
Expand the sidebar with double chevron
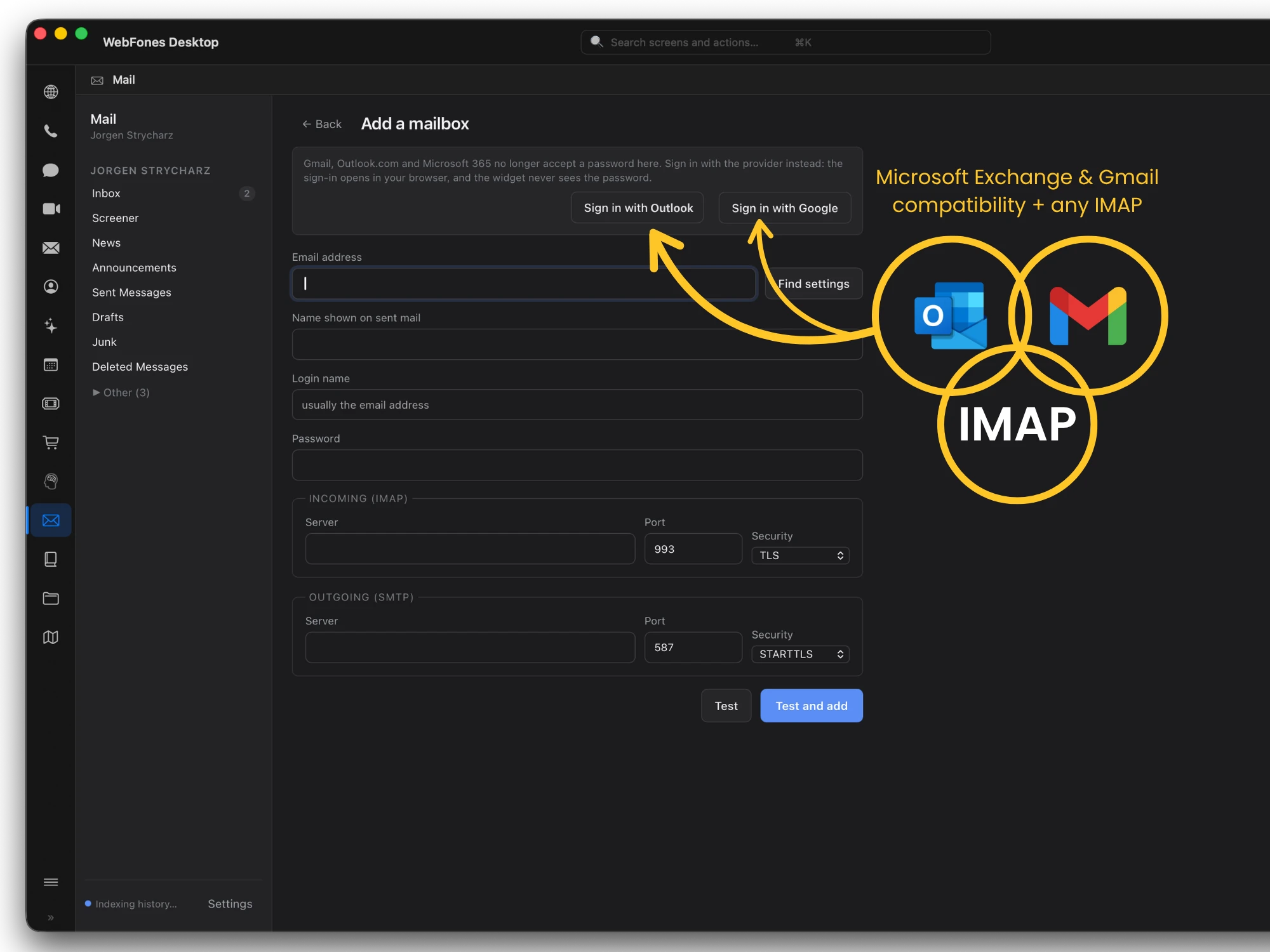[x=51, y=918]
